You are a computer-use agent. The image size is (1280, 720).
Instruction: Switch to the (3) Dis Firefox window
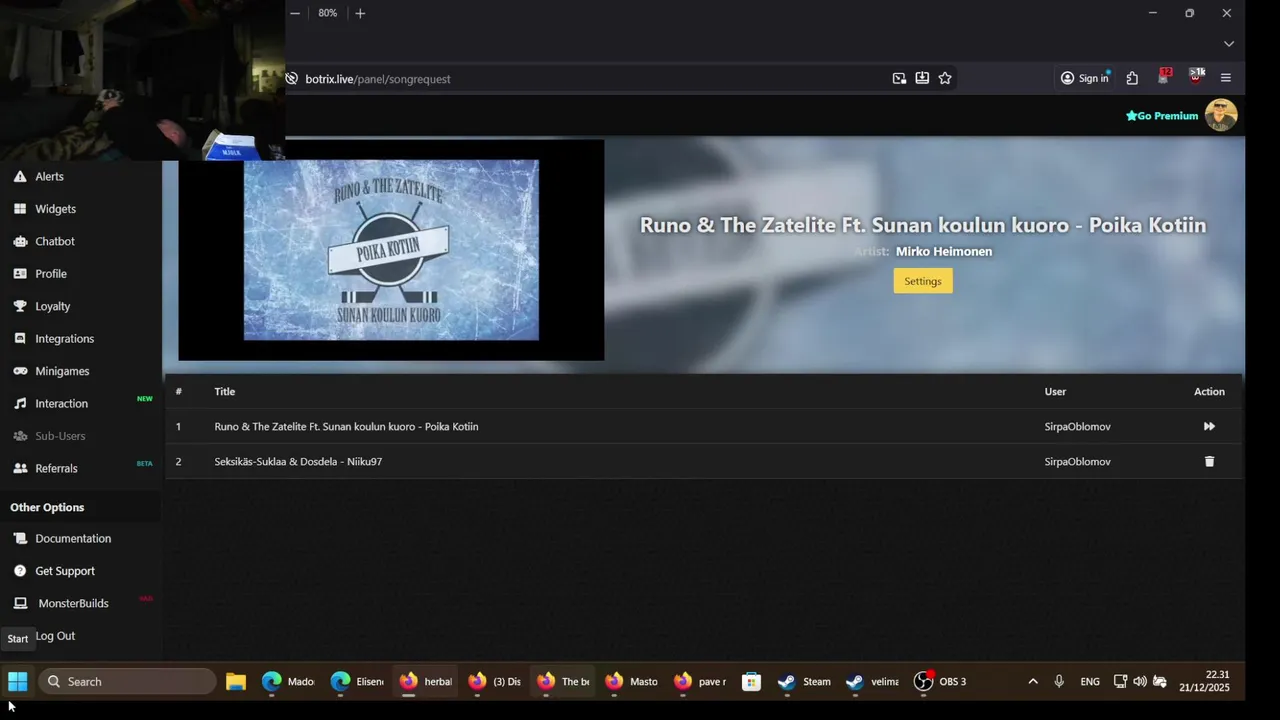coord(495,681)
